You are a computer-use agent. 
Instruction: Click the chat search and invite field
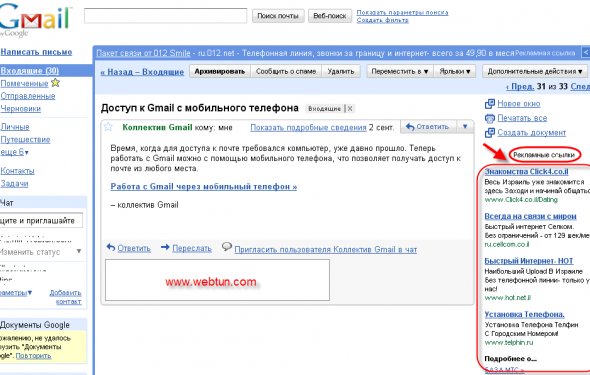click(41, 220)
